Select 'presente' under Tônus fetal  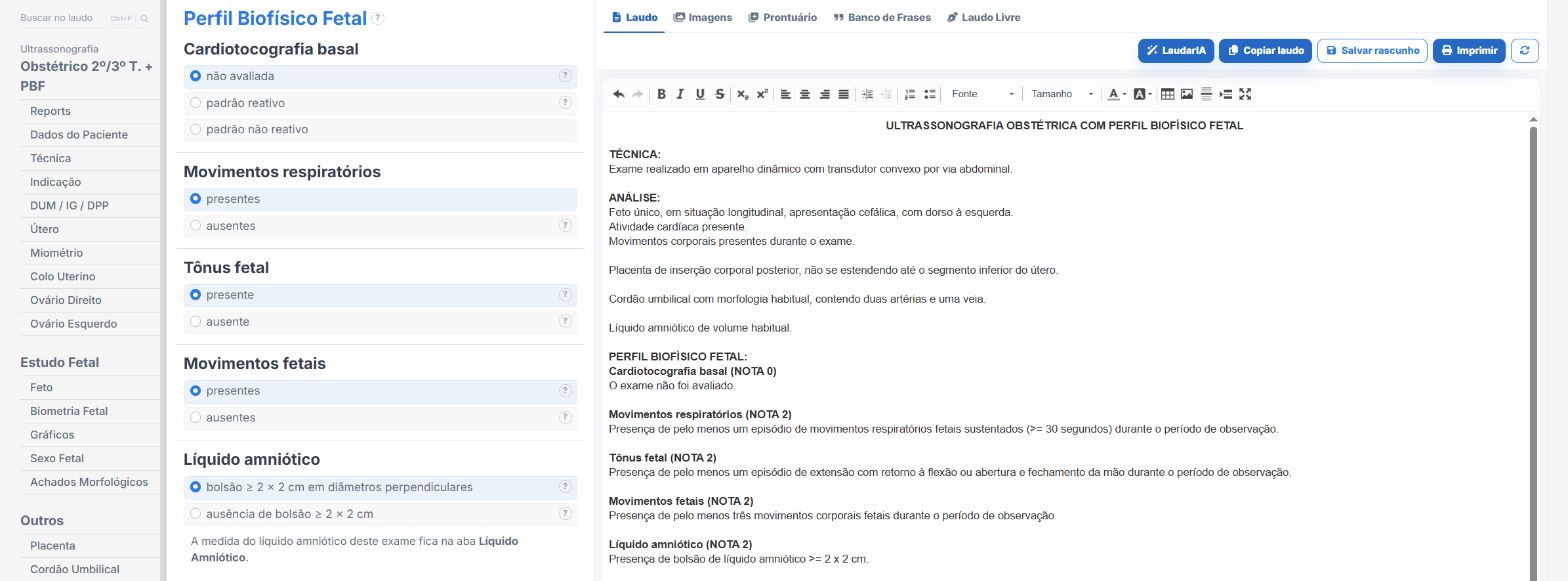(x=381, y=295)
